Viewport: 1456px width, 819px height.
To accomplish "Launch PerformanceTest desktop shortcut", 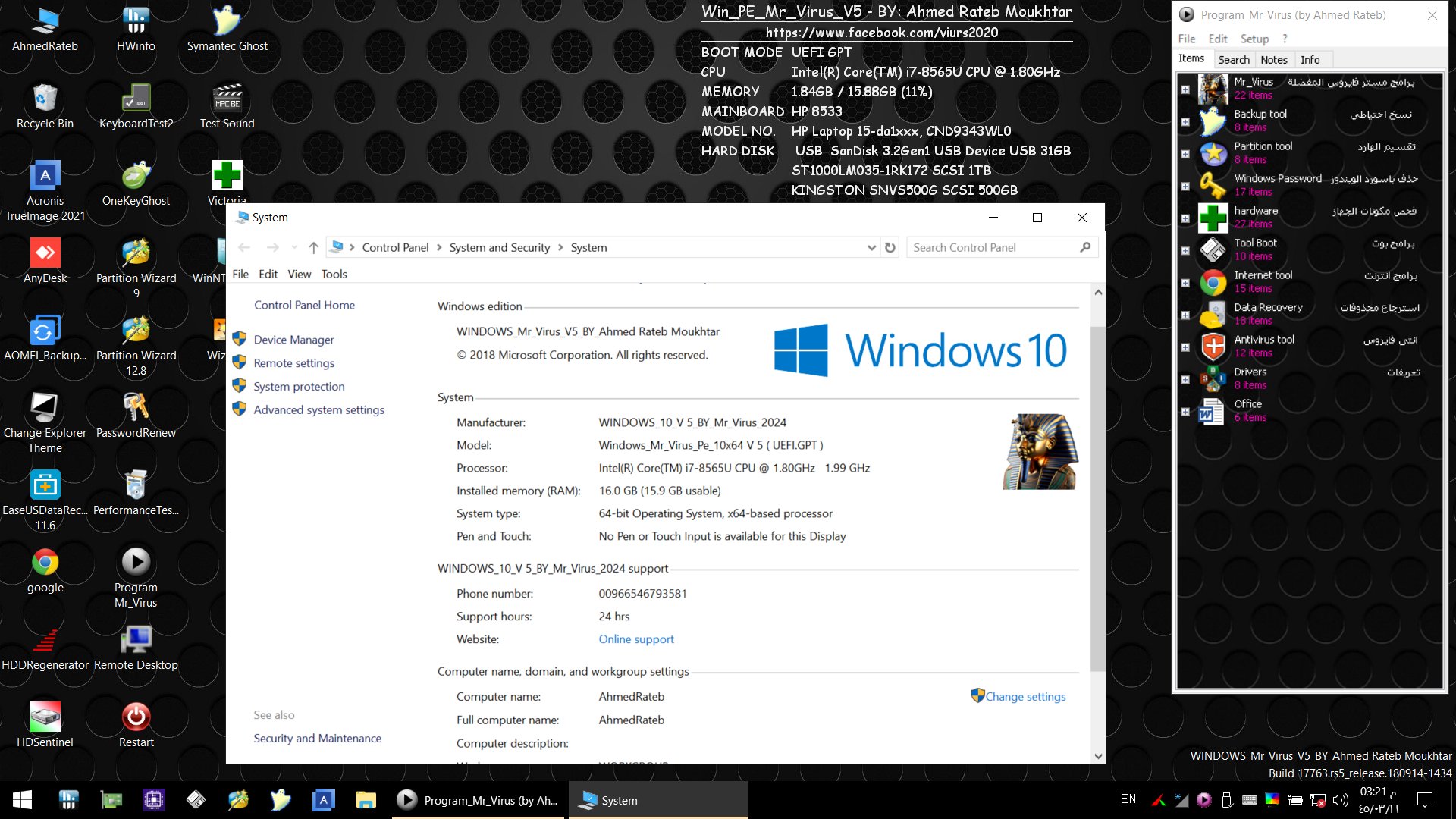I will click(136, 494).
